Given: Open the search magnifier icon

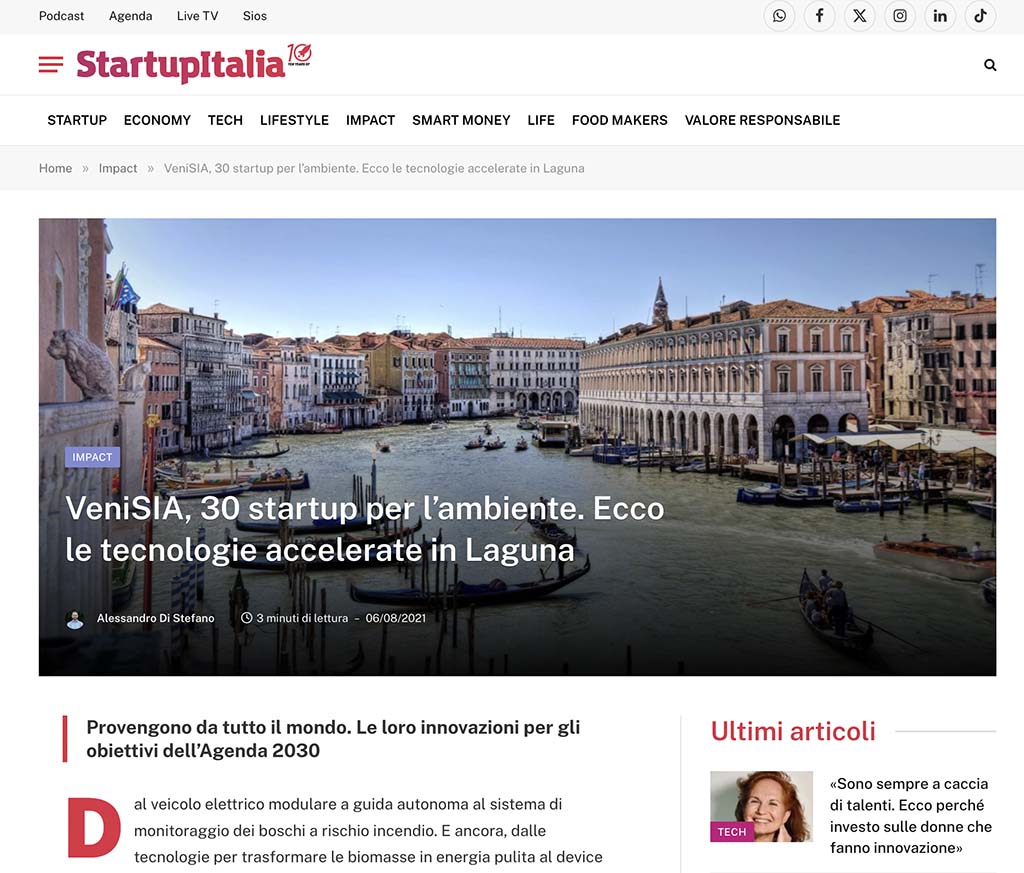Looking at the screenshot, I should (990, 65).
